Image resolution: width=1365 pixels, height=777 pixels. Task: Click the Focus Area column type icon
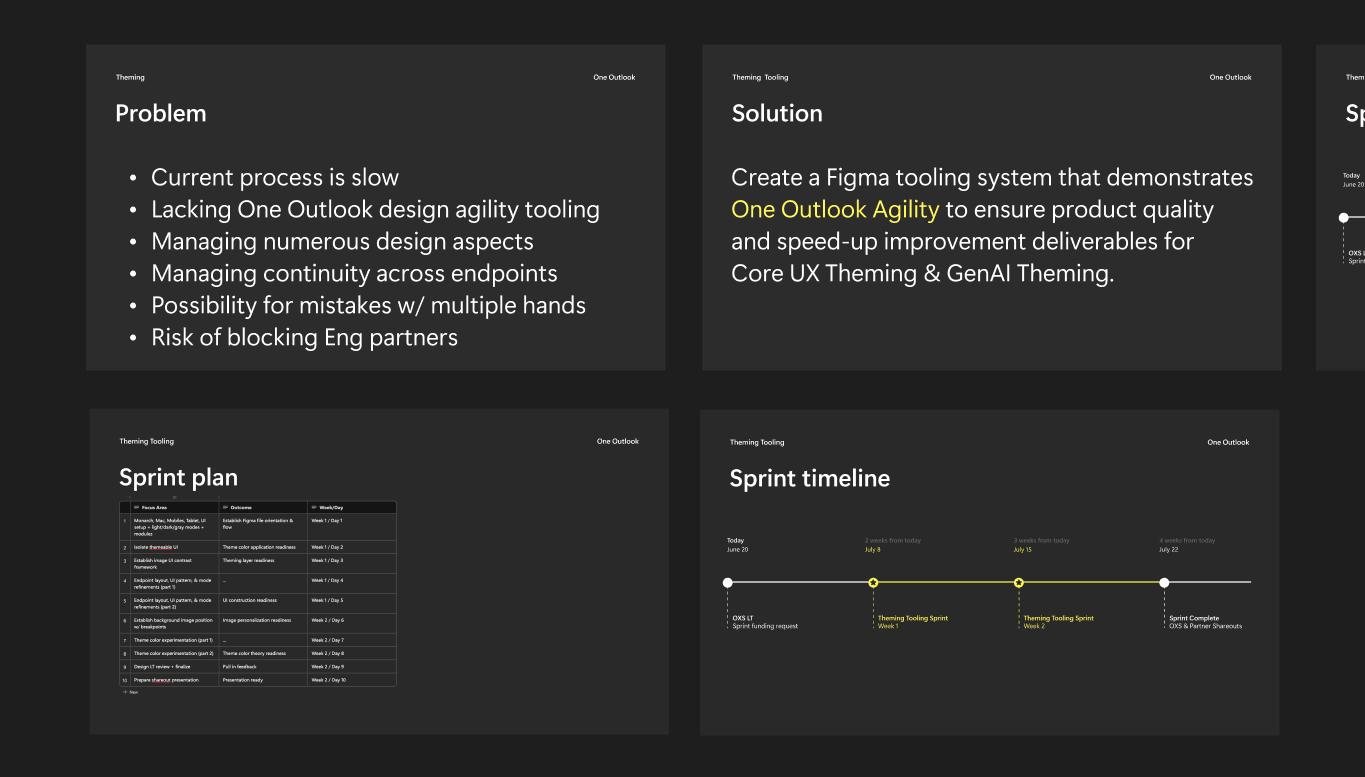click(136, 508)
